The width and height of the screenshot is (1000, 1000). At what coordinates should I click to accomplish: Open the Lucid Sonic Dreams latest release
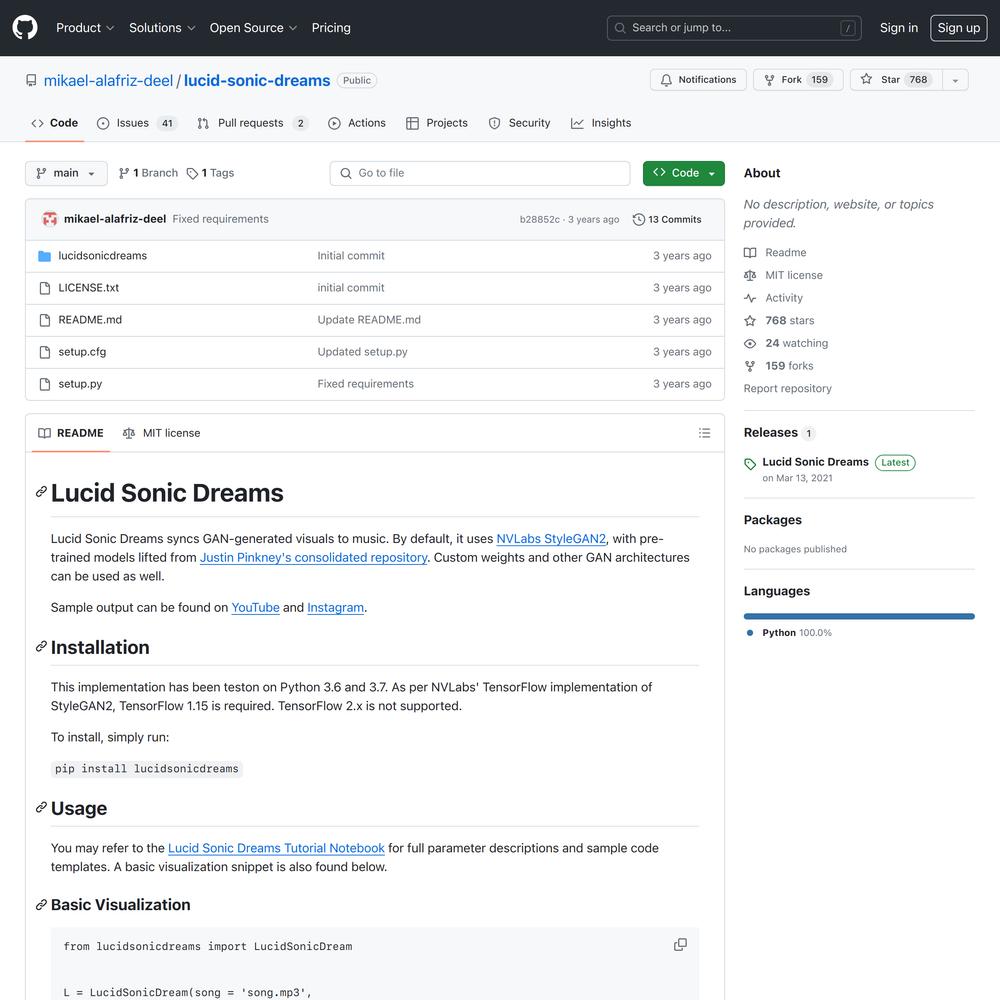click(x=815, y=462)
